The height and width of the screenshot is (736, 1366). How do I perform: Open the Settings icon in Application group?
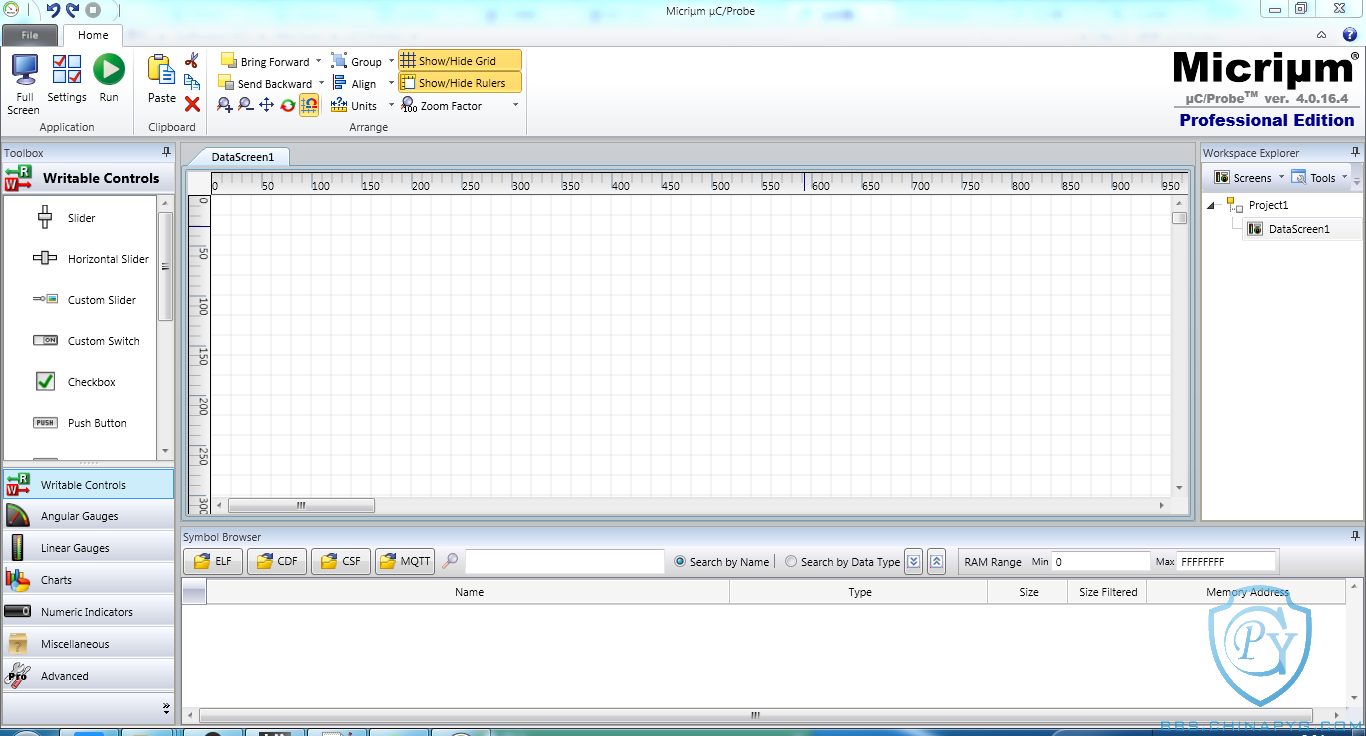(67, 70)
